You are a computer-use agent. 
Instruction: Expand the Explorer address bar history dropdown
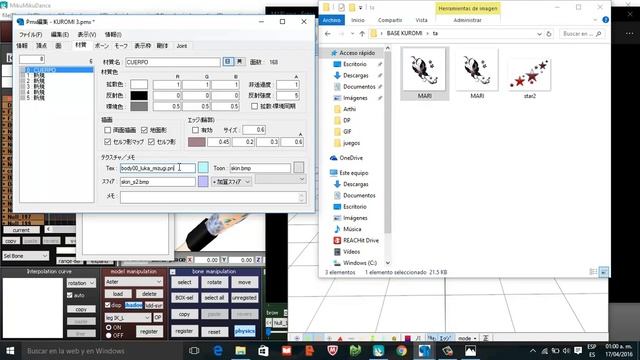click(x=539, y=34)
